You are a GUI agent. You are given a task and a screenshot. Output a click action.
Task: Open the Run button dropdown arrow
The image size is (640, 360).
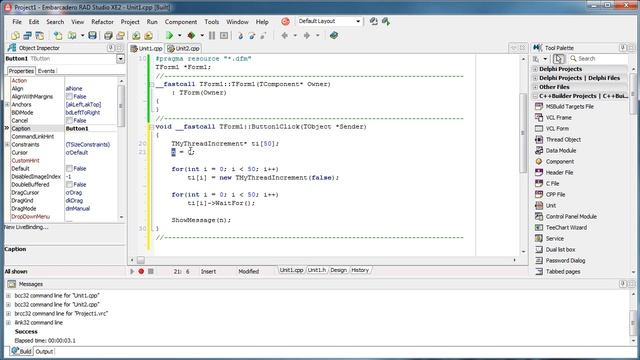180,36
